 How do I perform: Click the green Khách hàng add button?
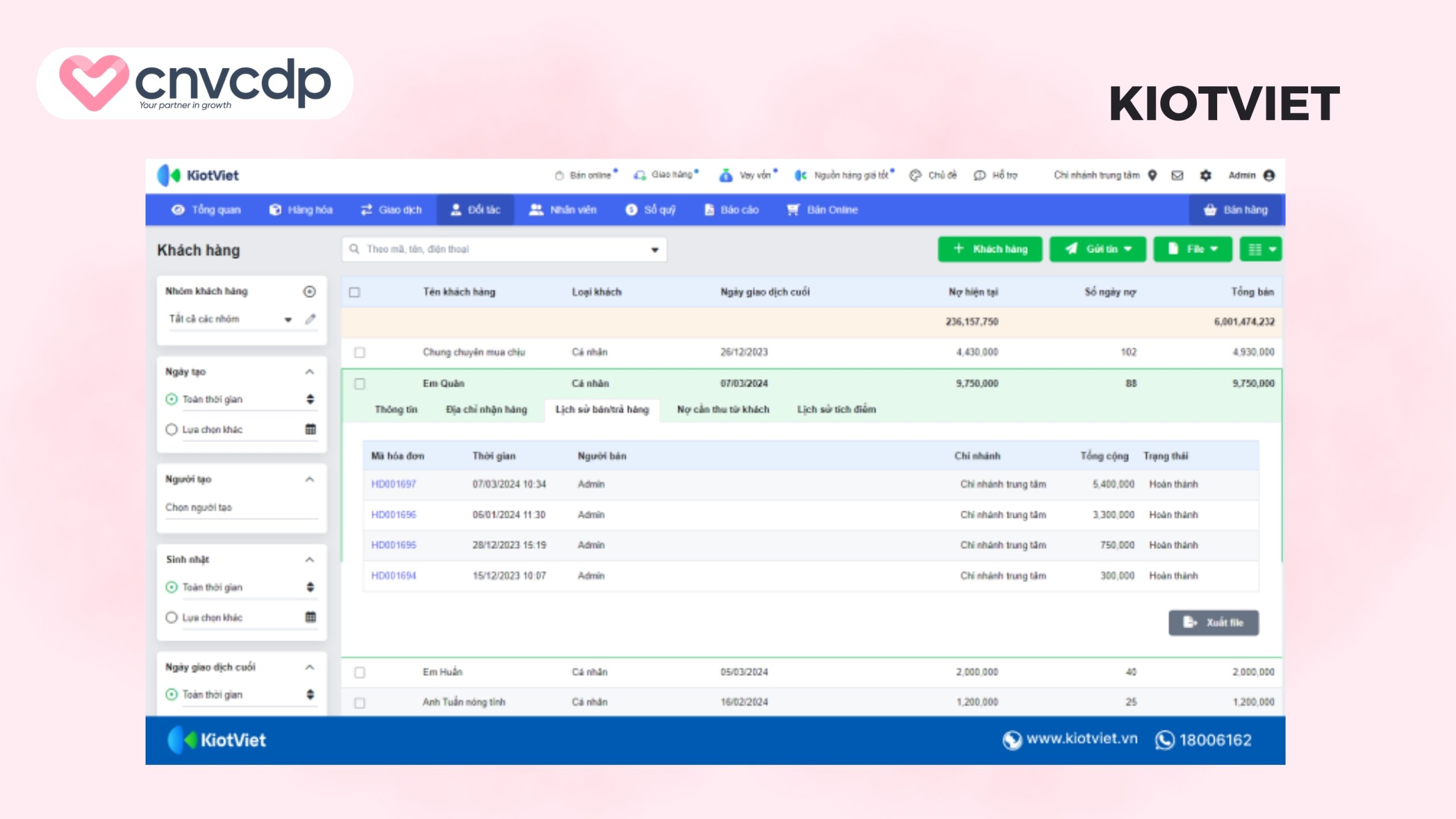point(990,249)
